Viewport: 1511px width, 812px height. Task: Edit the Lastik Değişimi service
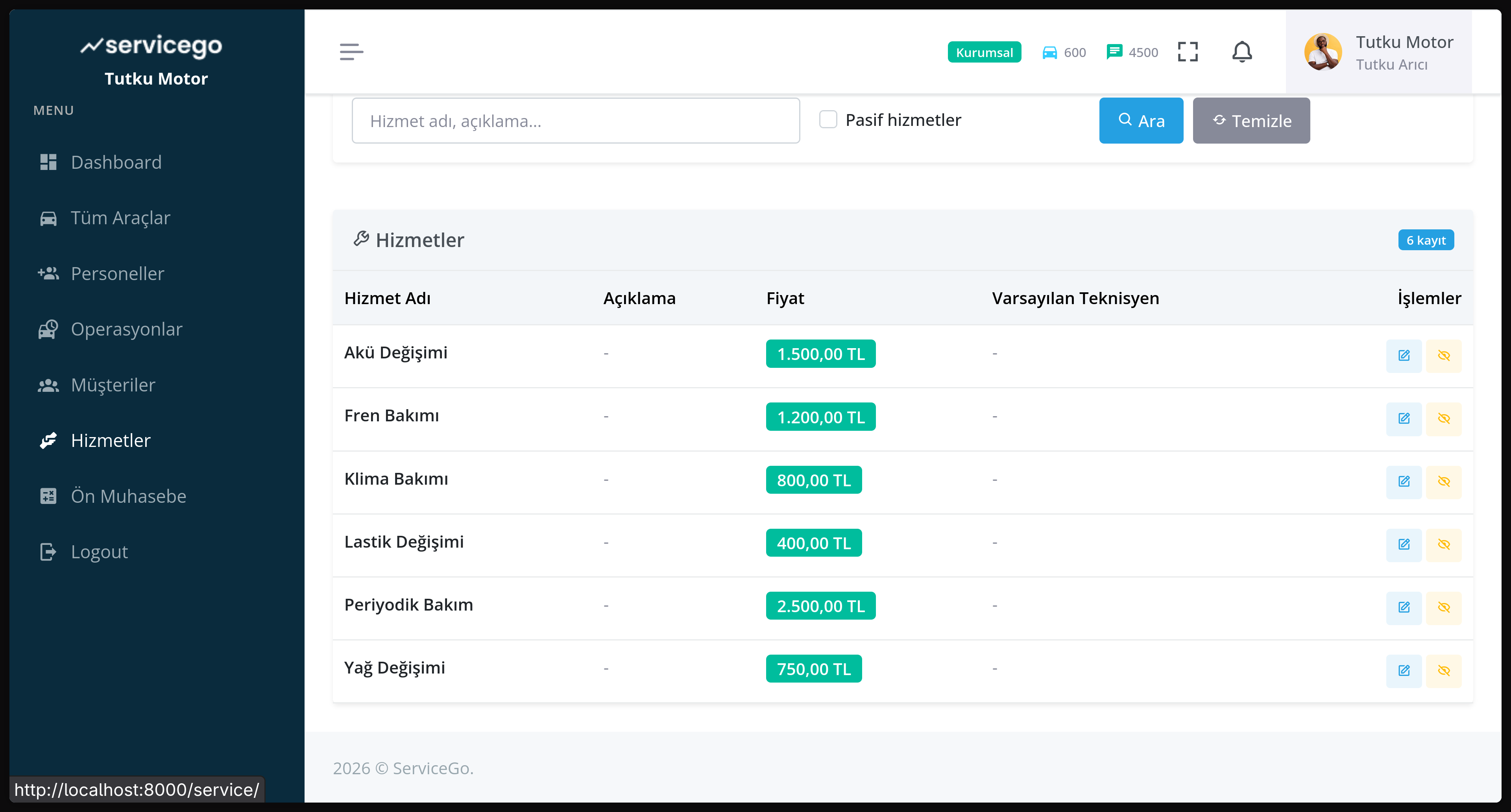(1404, 544)
